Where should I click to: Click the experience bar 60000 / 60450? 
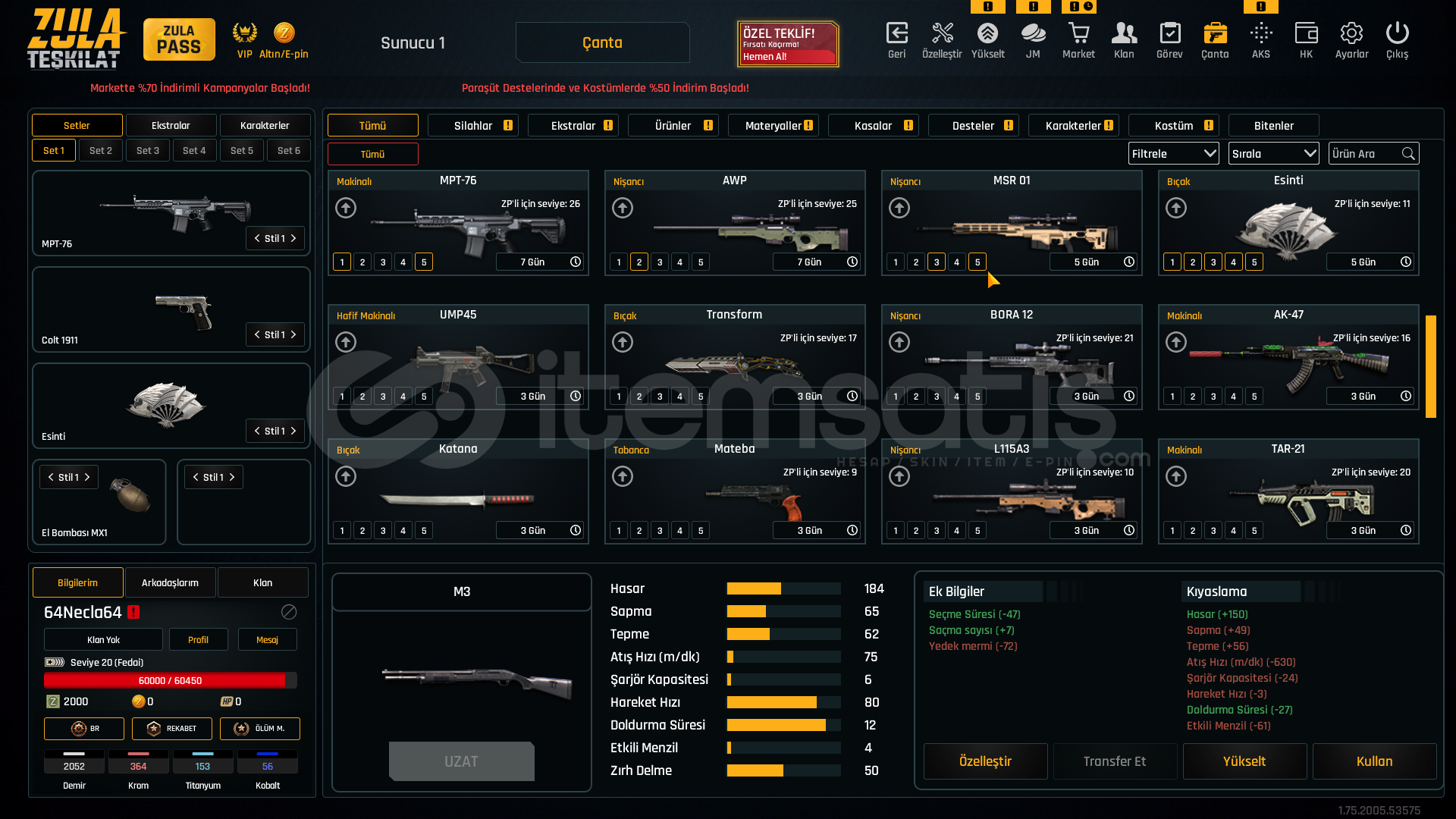[170, 680]
